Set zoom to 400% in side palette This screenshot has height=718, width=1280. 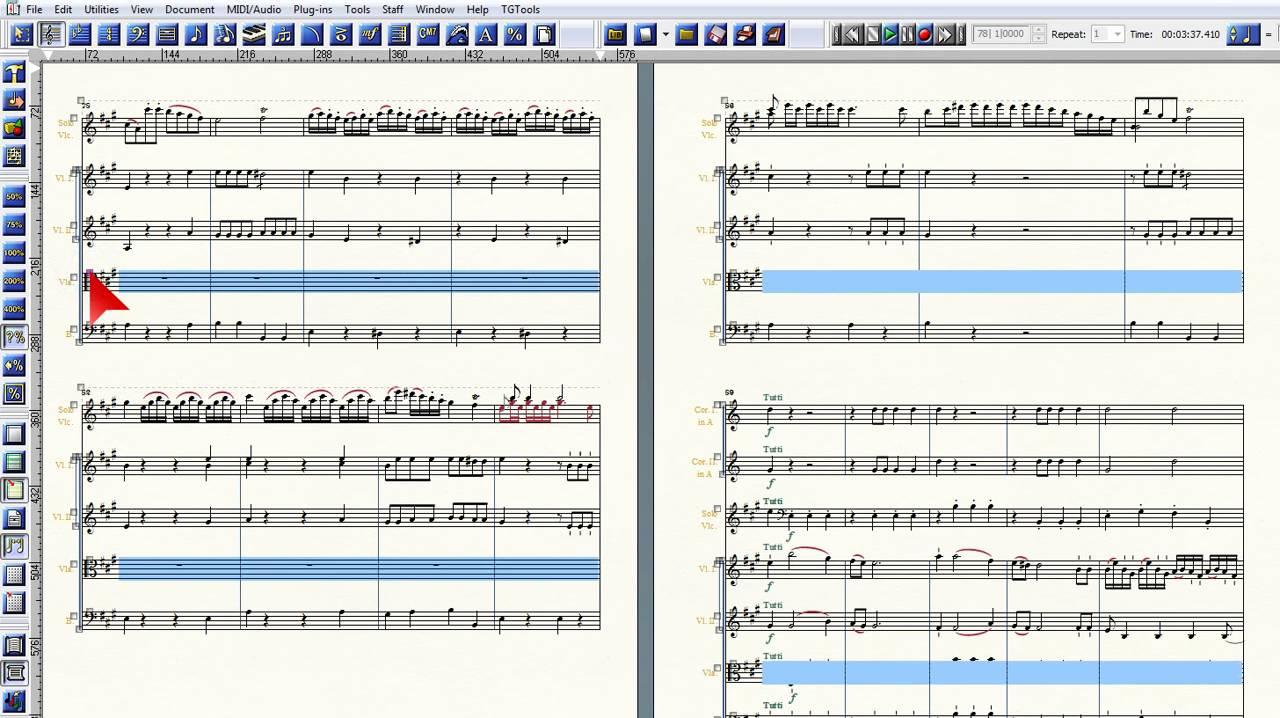[x=14, y=308]
